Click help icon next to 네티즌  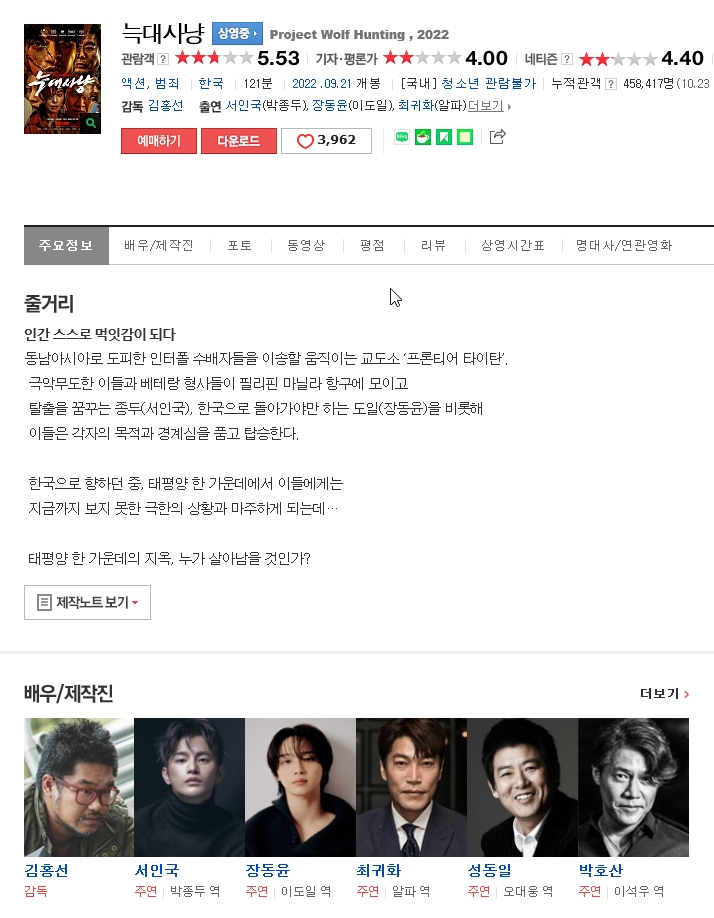(x=567, y=59)
